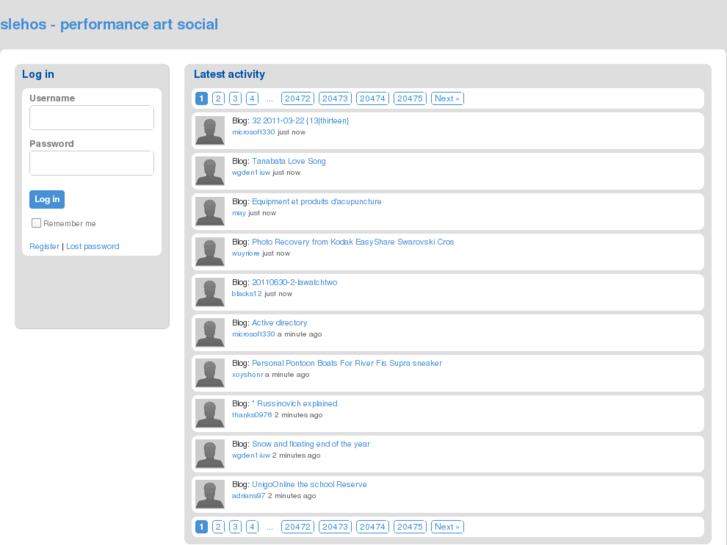Enable the Remember me checkbox
Screen dimensions: 727x545
click(37, 223)
